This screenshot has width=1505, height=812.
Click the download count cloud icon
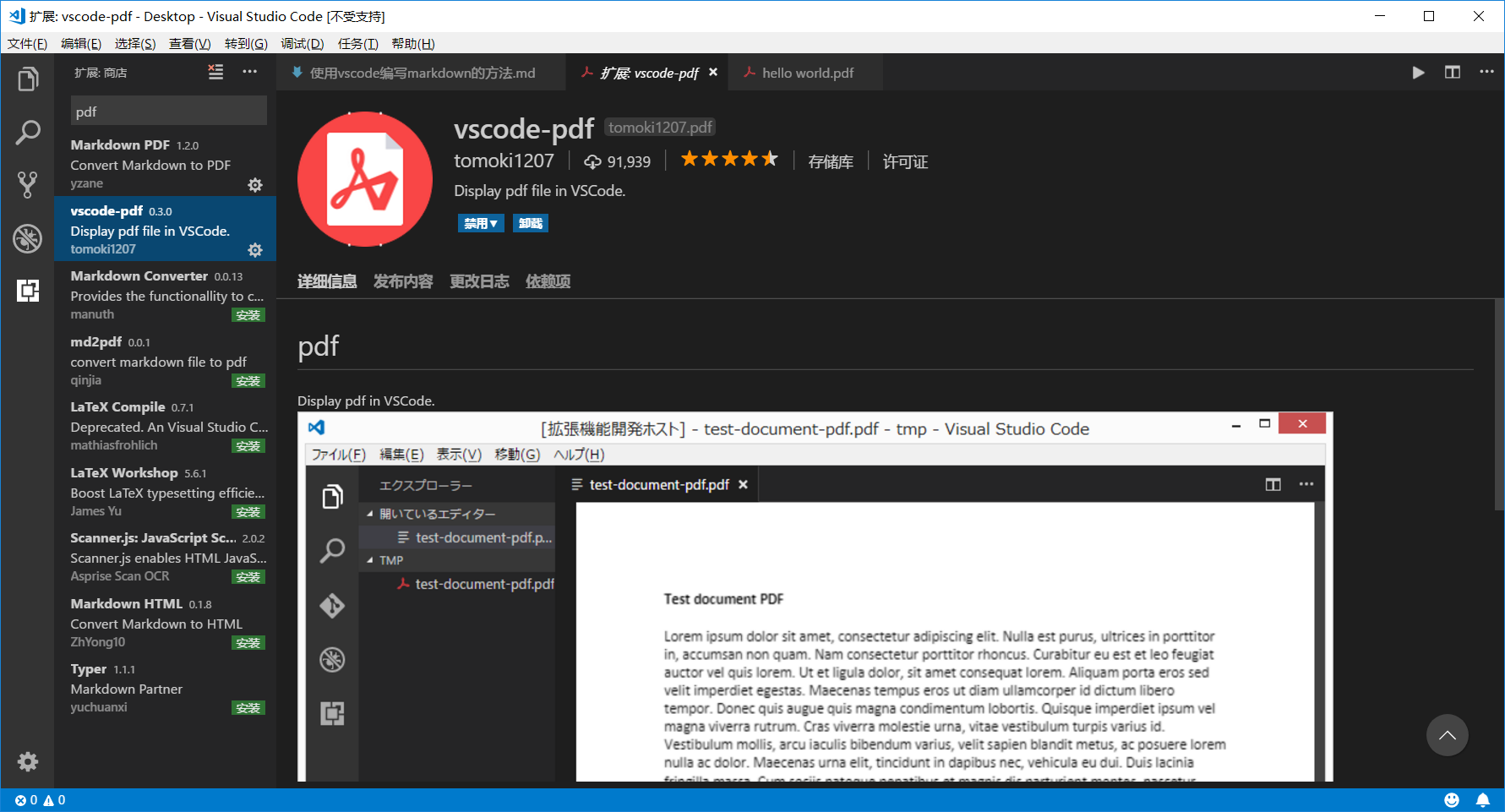pyautogui.click(x=592, y=161)
